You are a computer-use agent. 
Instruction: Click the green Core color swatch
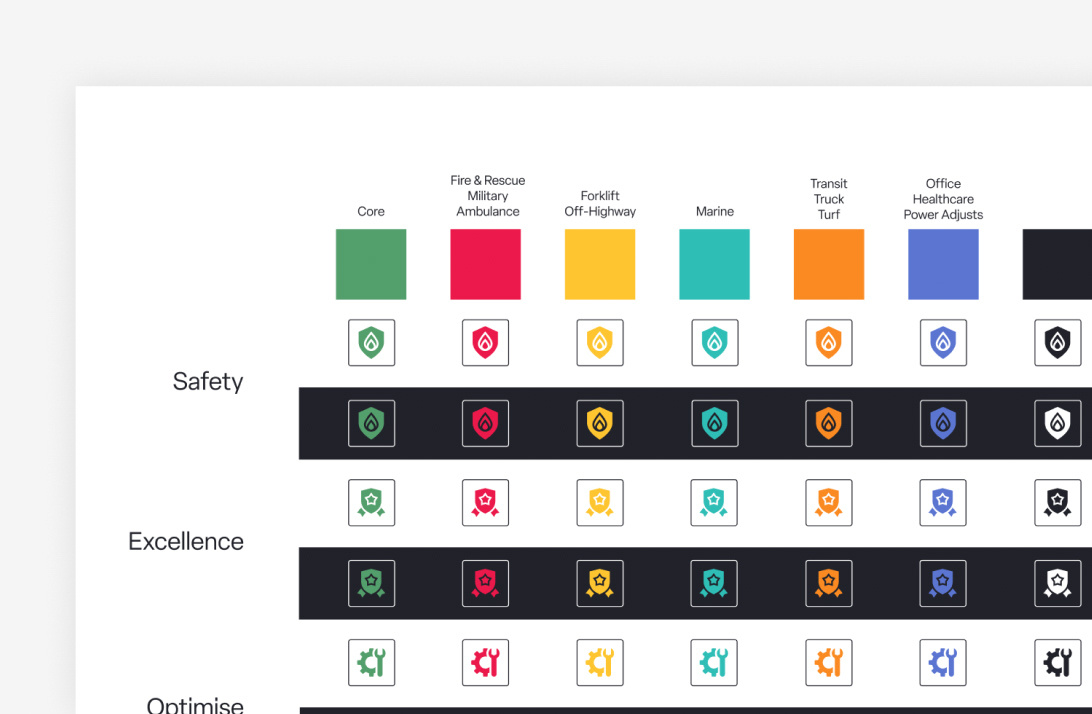click(x=371, y=264)
